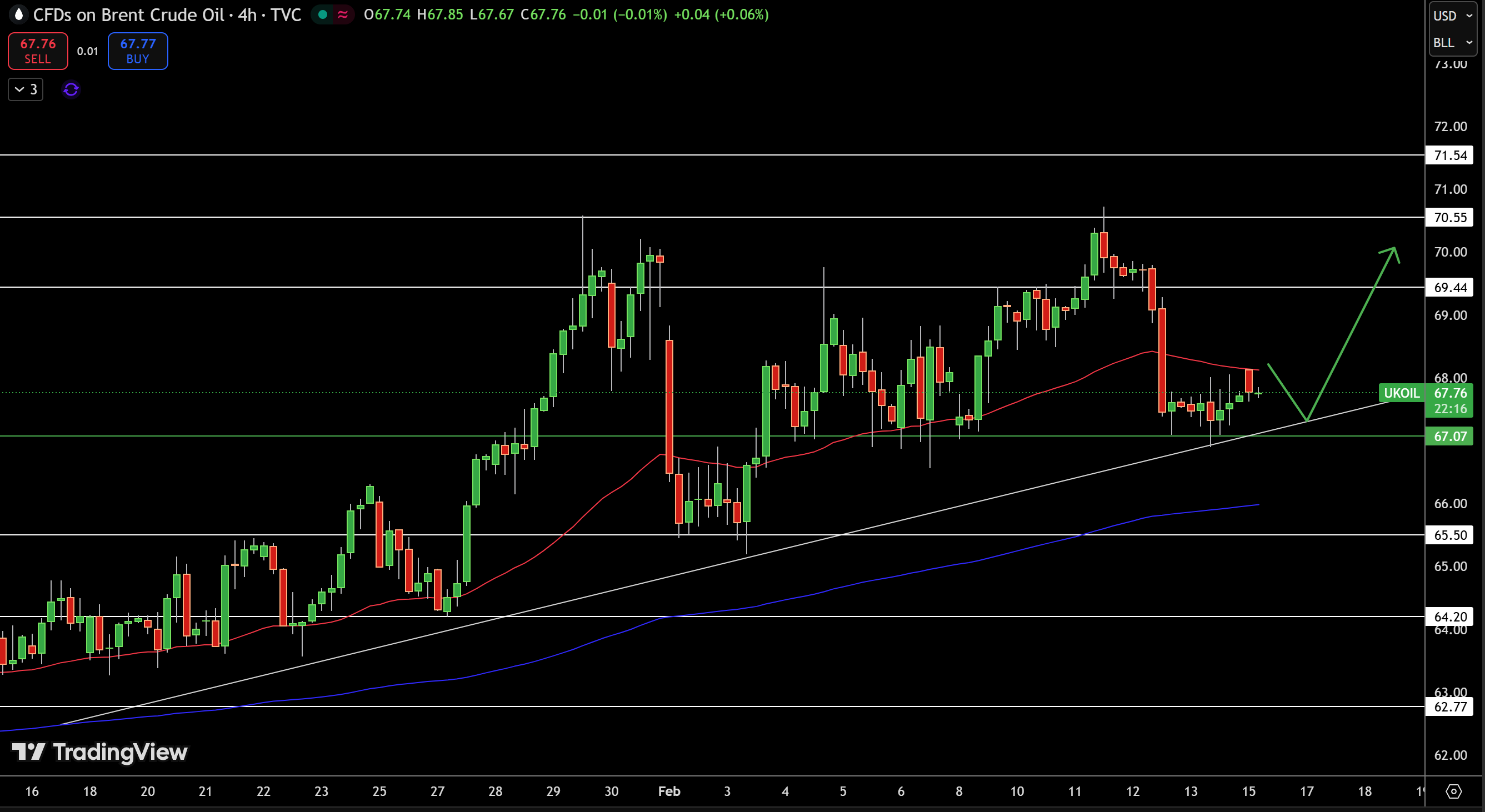Click the 72.00 price scale value
This screenshot has width=1485, height=812.
point(1451,126)
